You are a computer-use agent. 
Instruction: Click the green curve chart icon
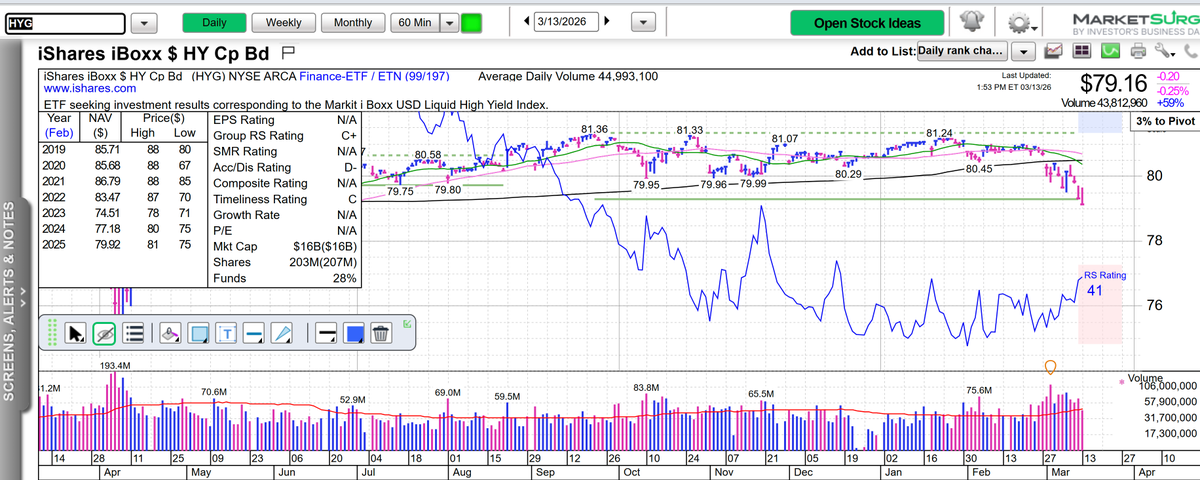[x=1108, y=51]
